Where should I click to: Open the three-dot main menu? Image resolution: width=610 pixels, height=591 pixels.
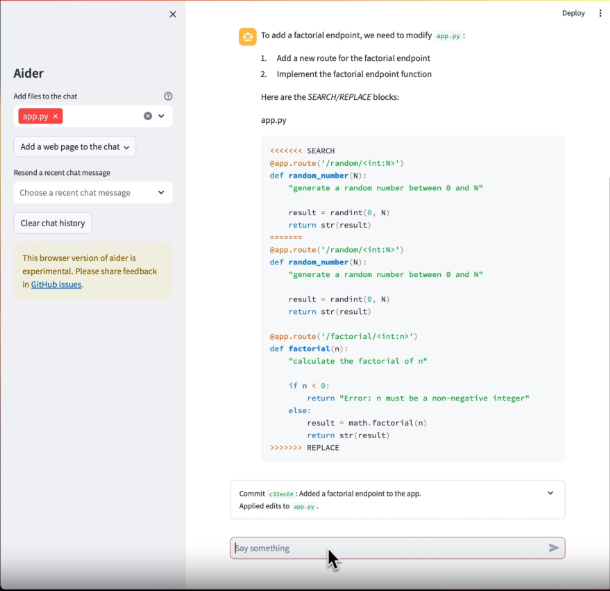(600, 13)
